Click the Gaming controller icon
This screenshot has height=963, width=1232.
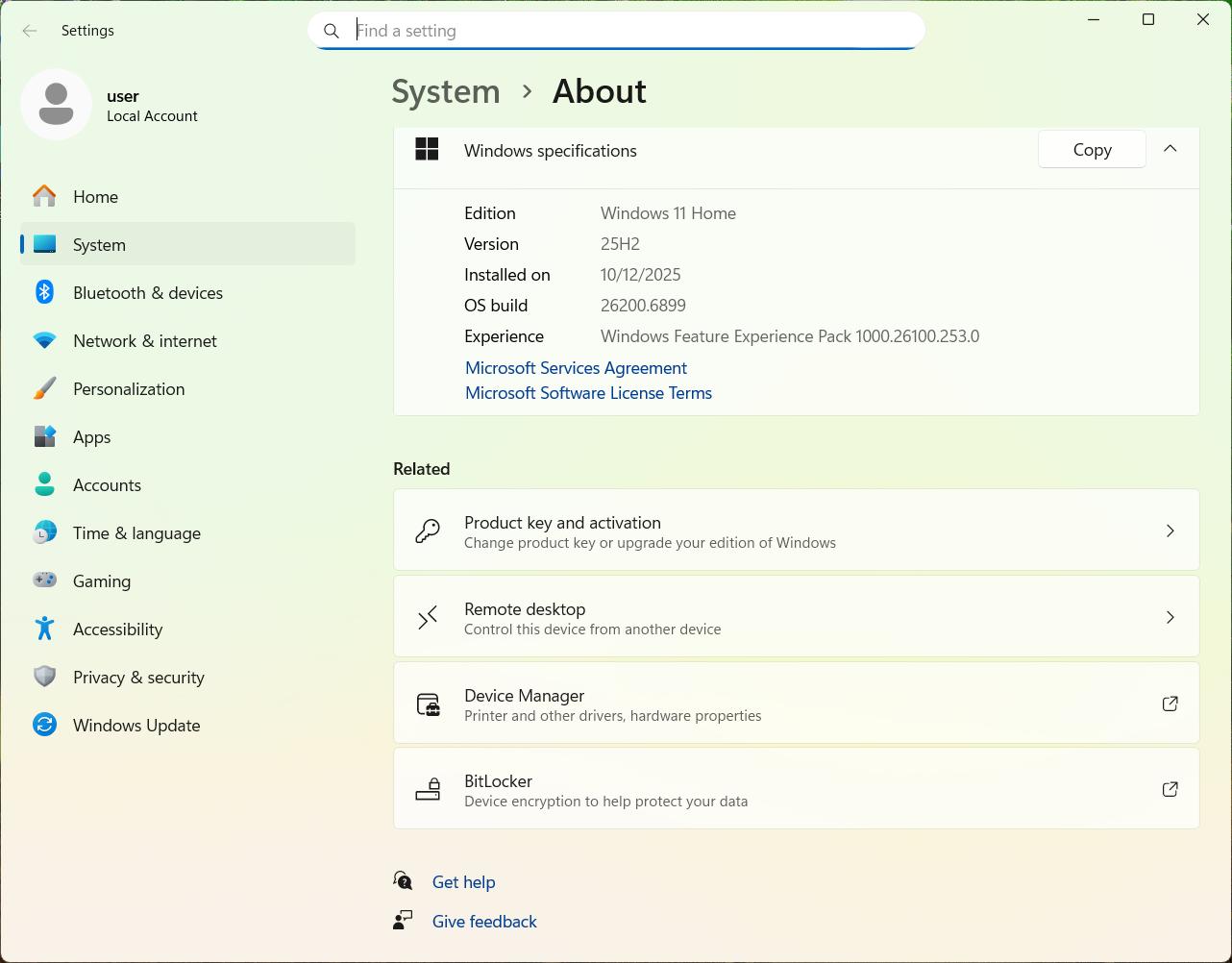coord(44,580)
